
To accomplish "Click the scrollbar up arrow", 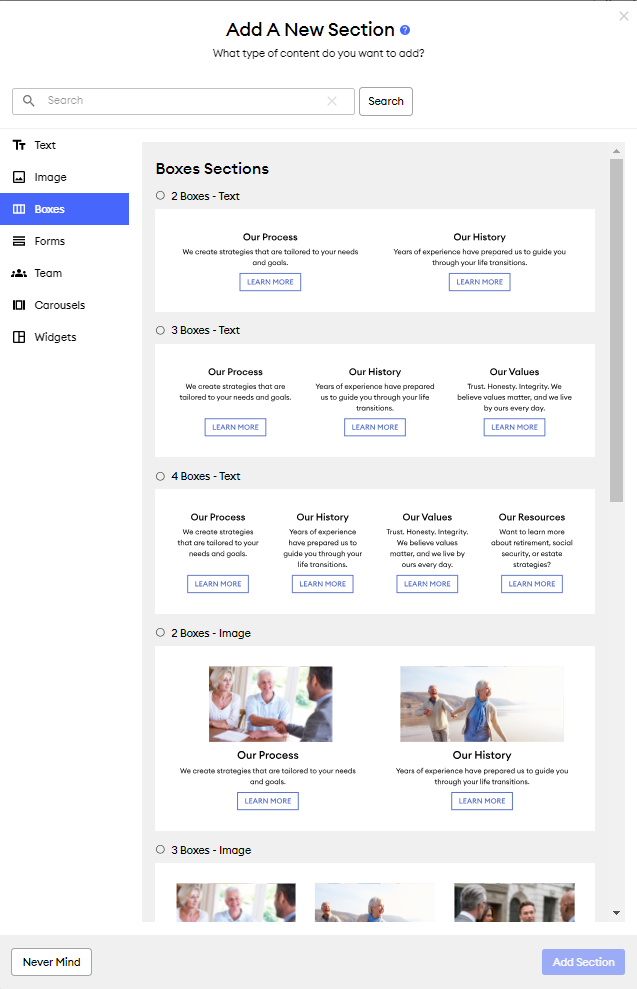I will tap(616, 151).
